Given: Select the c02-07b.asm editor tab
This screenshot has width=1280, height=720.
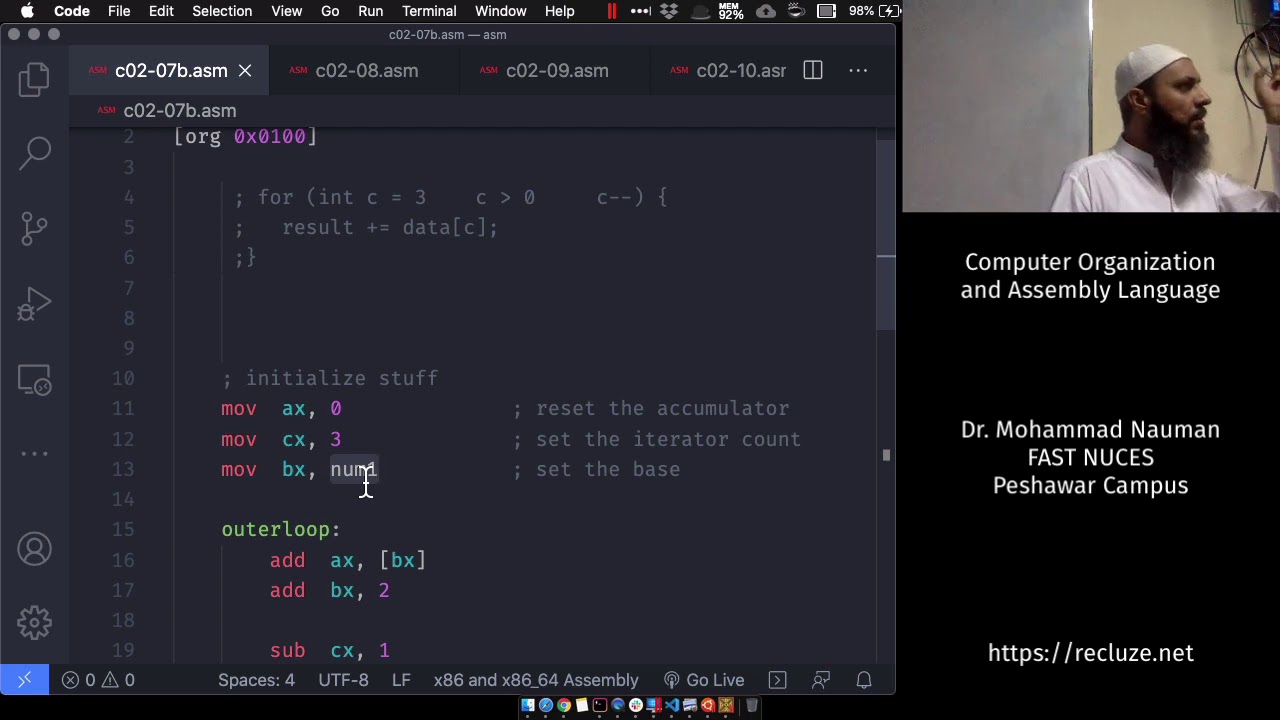Looking at the screenshot, I should click(x=171, y=71).
